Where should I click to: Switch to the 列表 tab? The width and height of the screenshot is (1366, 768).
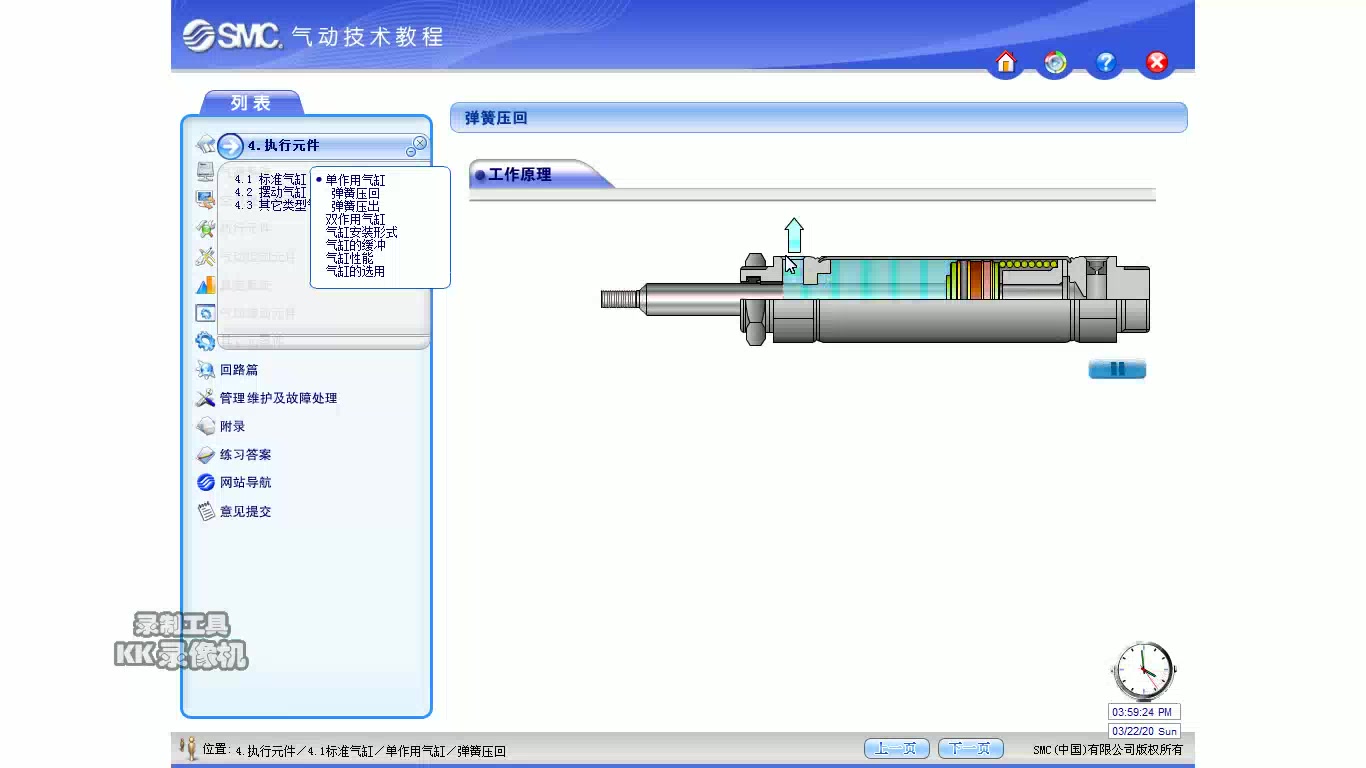pos(251,103)
